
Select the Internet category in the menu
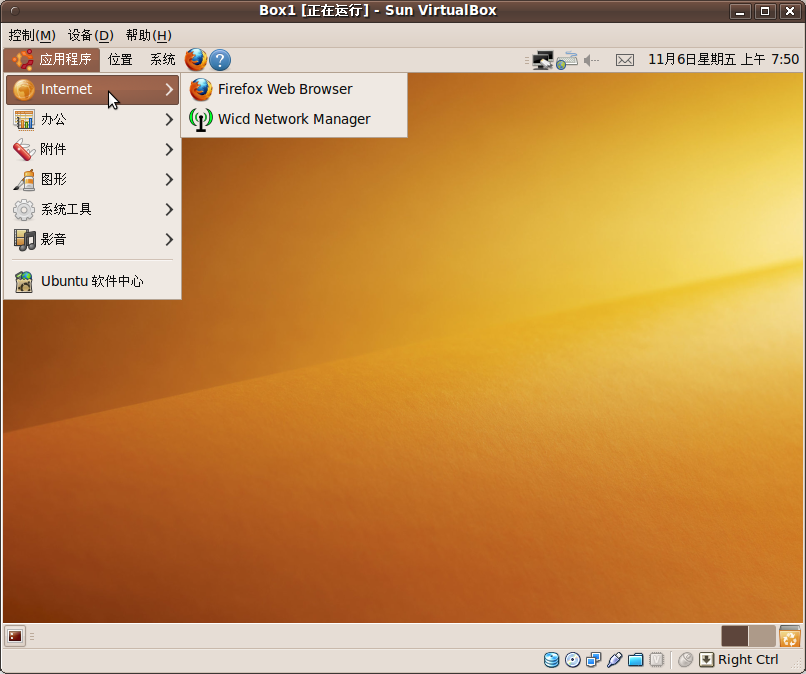93,89
